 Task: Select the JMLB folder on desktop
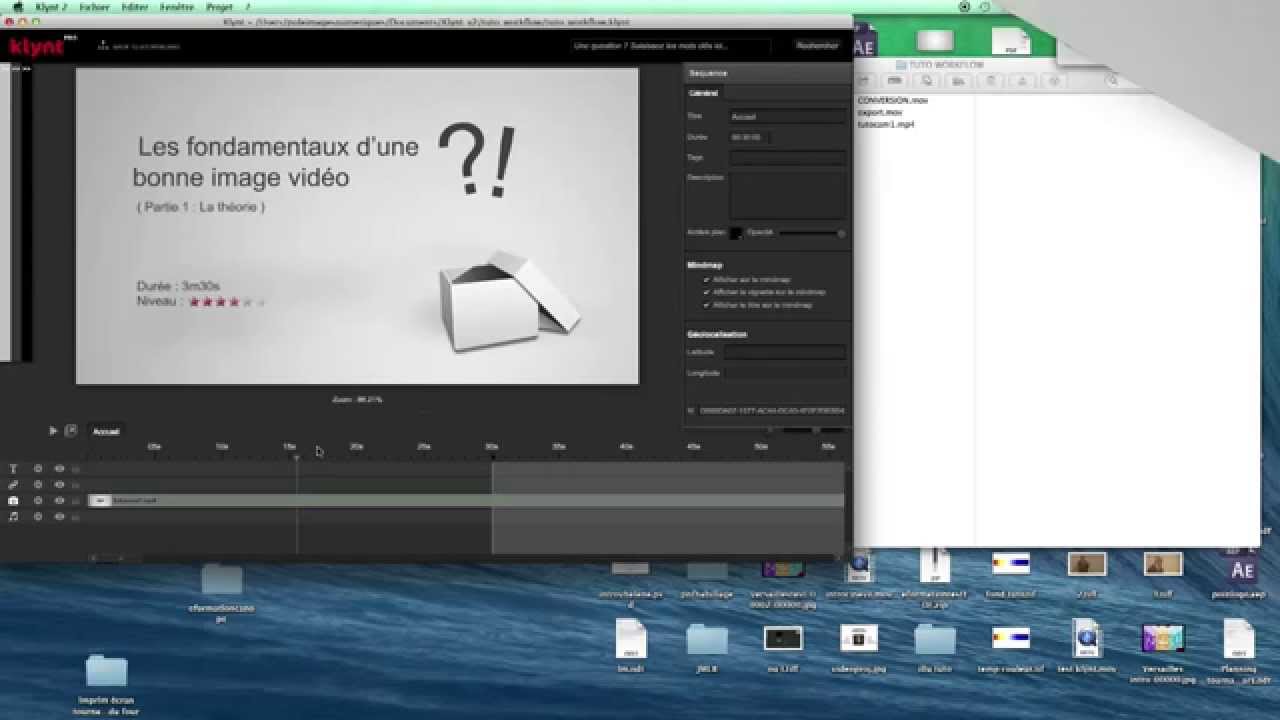coord(707,645)
